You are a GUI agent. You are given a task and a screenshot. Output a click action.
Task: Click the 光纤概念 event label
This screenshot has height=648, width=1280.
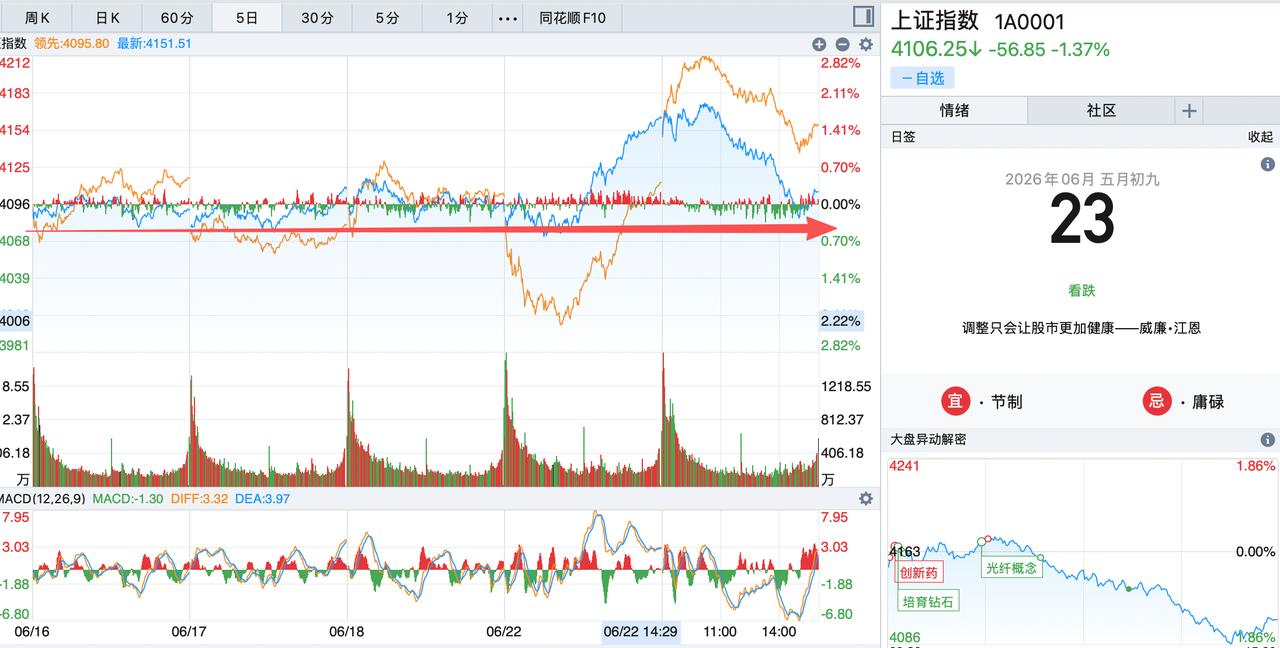[x=1012, y=567]
